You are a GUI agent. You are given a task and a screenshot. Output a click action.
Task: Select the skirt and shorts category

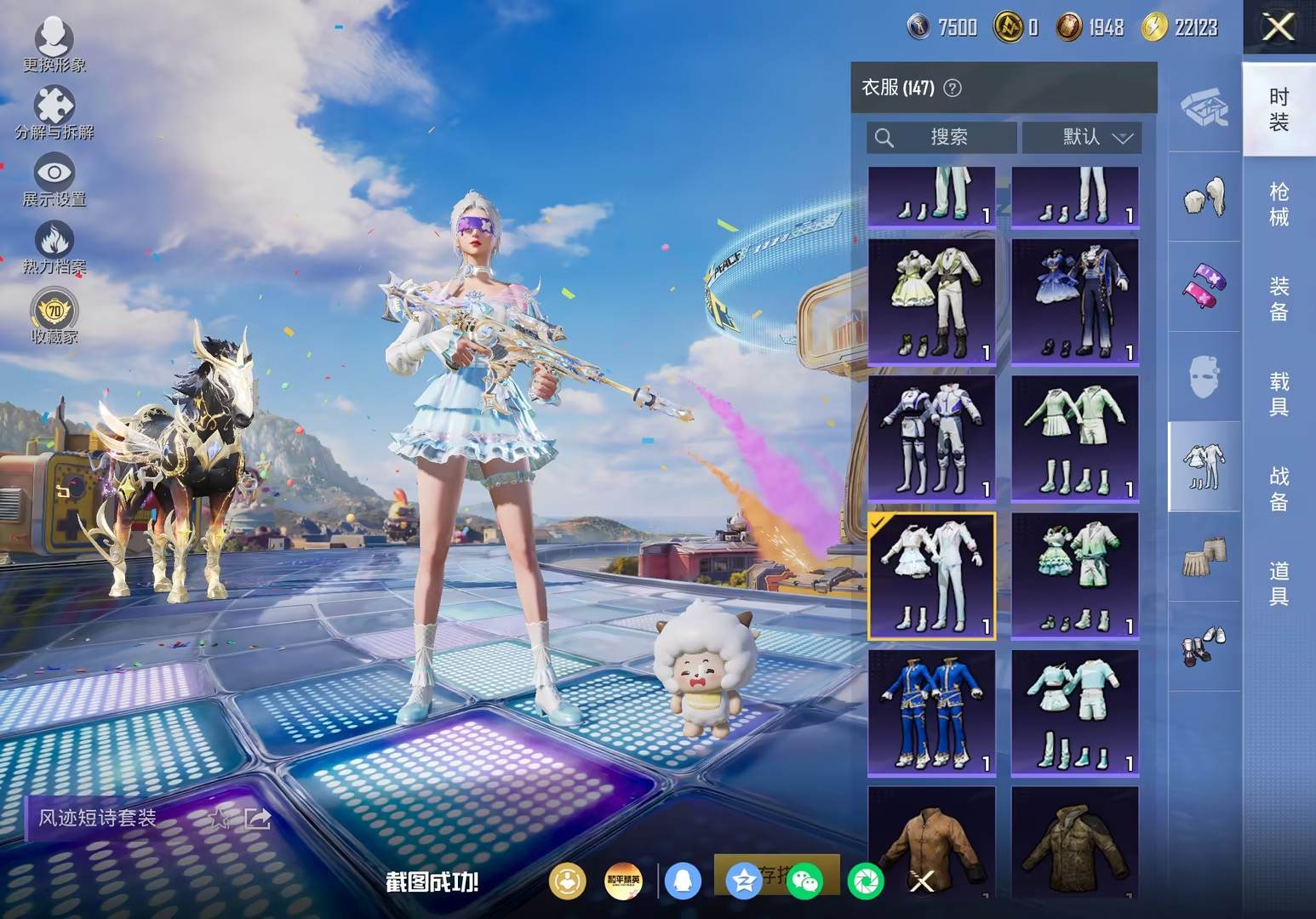[x=1204, y=557]
